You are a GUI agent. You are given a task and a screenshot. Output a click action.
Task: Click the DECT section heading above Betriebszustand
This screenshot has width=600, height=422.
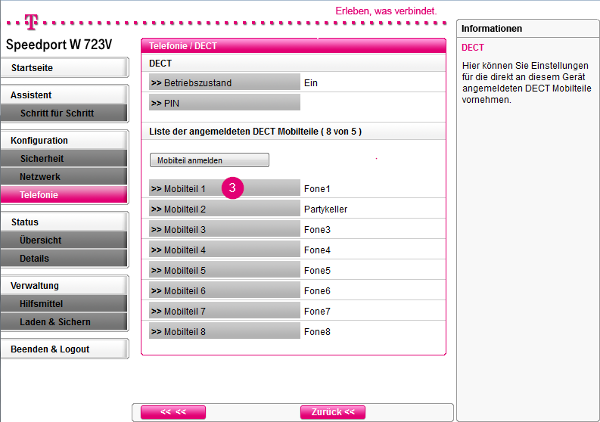(x=160, y=64)
